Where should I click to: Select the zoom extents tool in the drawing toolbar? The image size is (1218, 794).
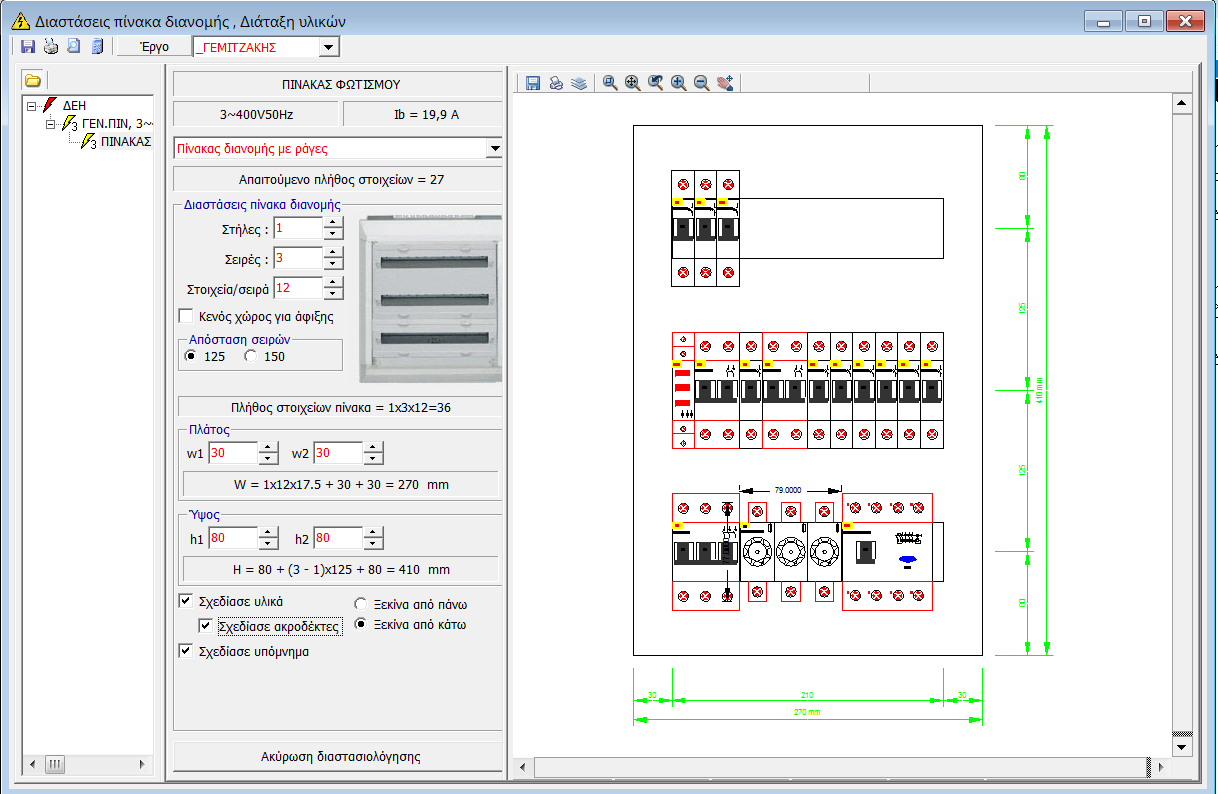[x=633, y=83]
